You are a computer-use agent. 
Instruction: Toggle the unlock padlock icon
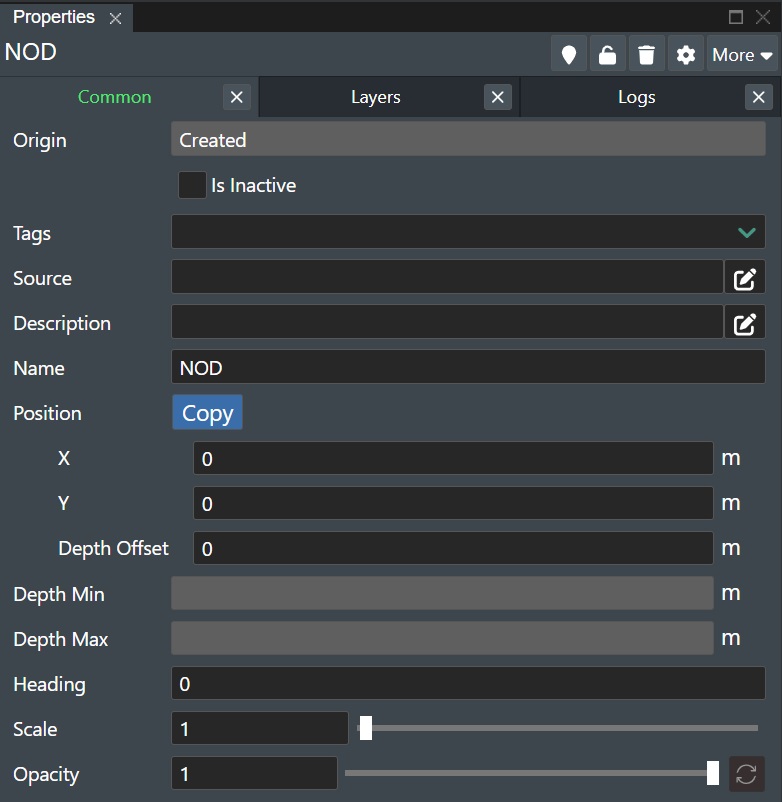[x=608, y=54]
